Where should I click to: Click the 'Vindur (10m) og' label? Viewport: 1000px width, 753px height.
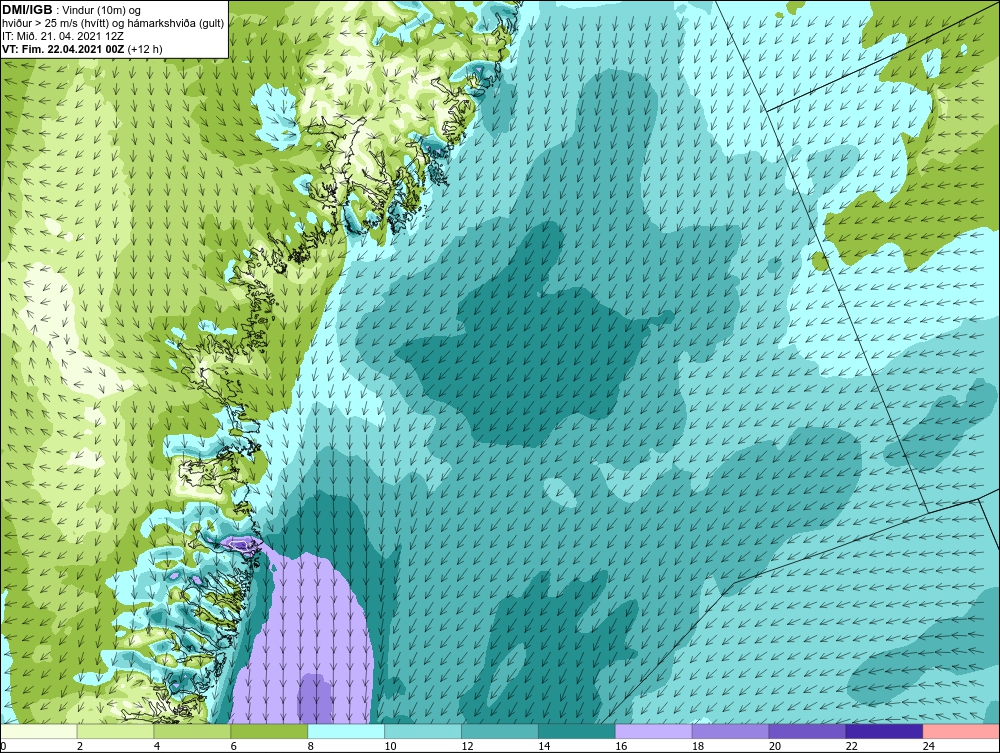click(x=101, y=11)
